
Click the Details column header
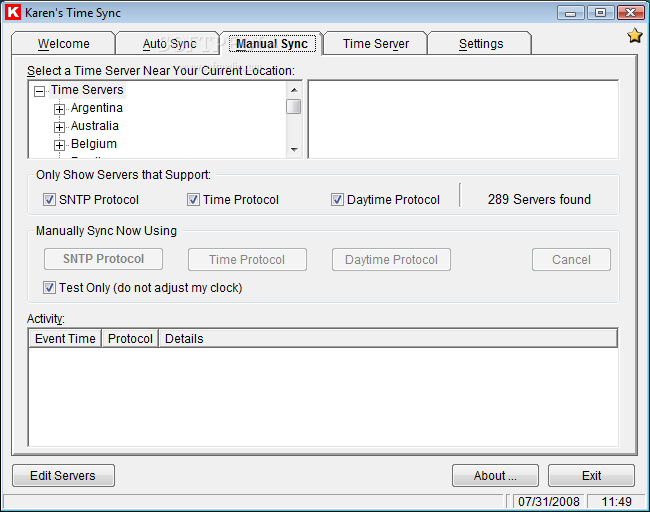[x=388, y=339]
